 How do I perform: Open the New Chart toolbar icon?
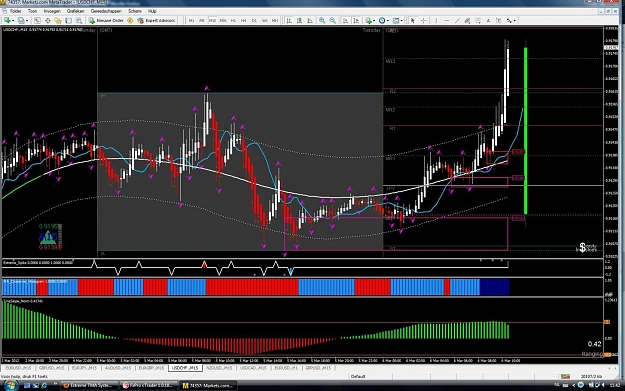7,20
